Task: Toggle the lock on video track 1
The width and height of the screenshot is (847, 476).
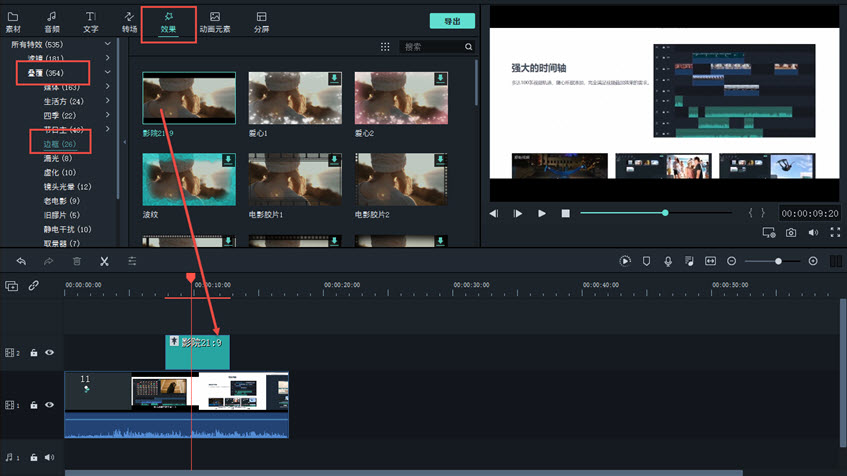Action: [x=34, y=405]
